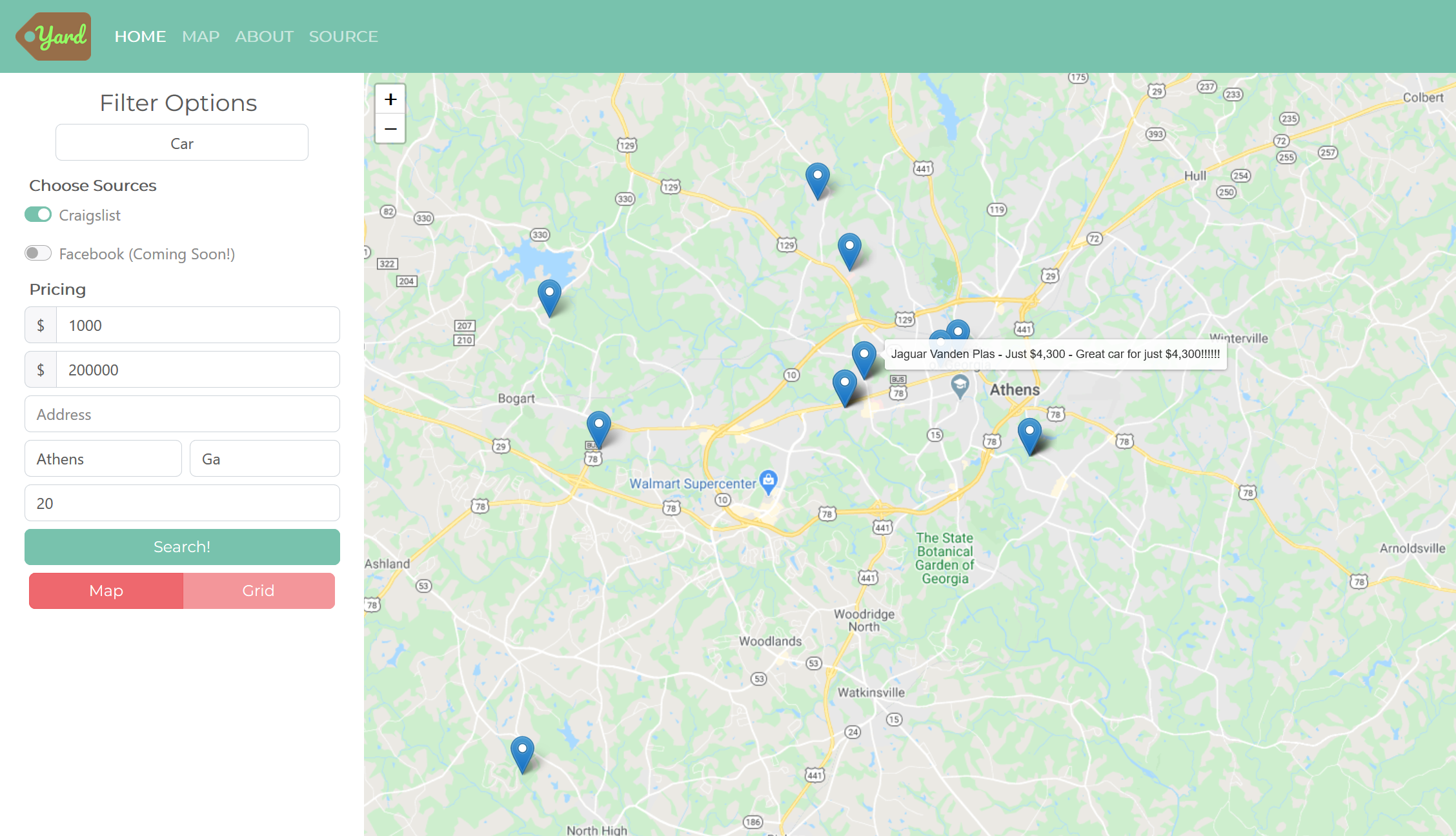Switch to Grid view
Screen dimensions: 1456x836
(x=258, y=591)
